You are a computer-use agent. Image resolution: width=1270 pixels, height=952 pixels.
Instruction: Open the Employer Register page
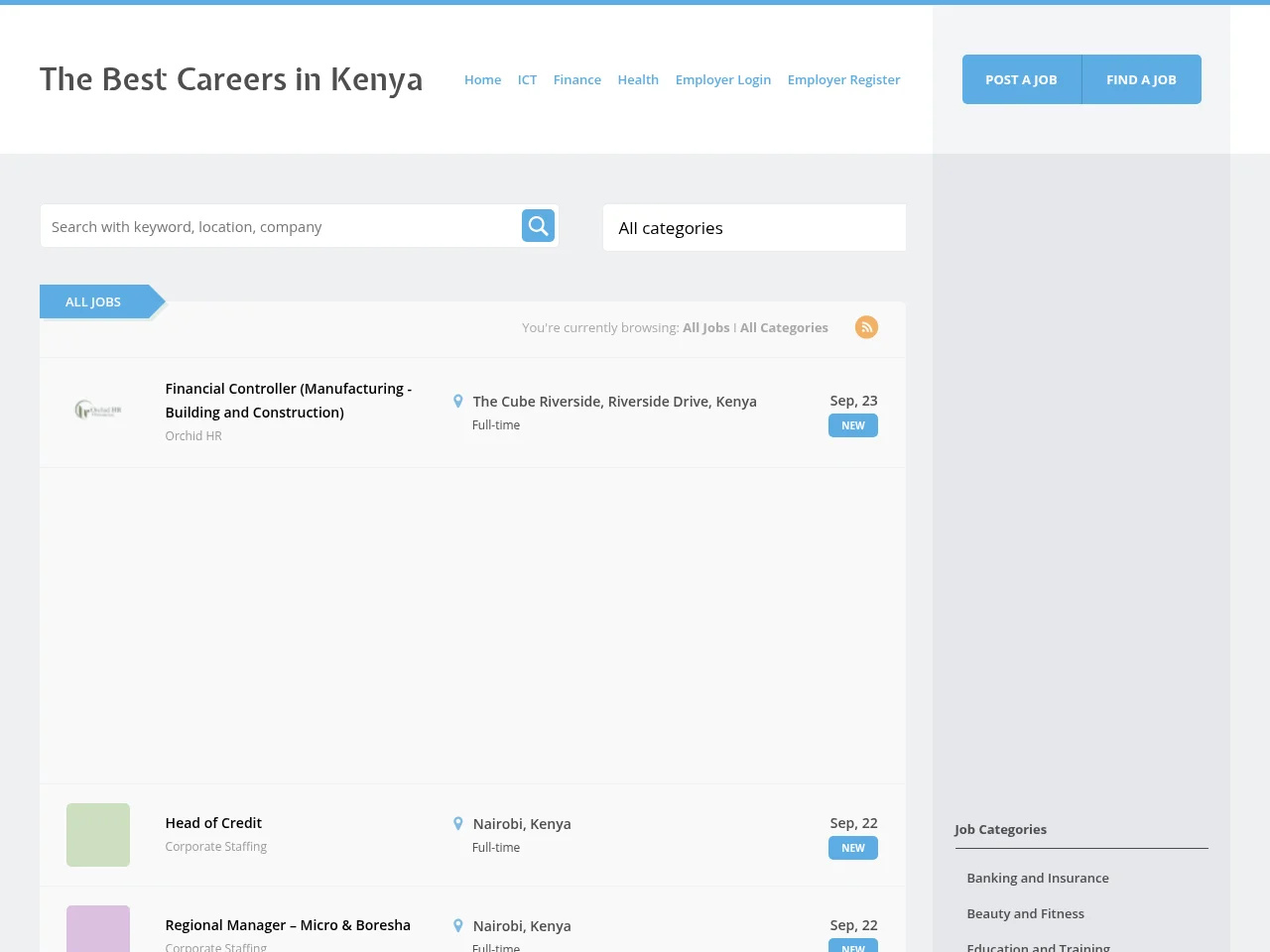844,79
